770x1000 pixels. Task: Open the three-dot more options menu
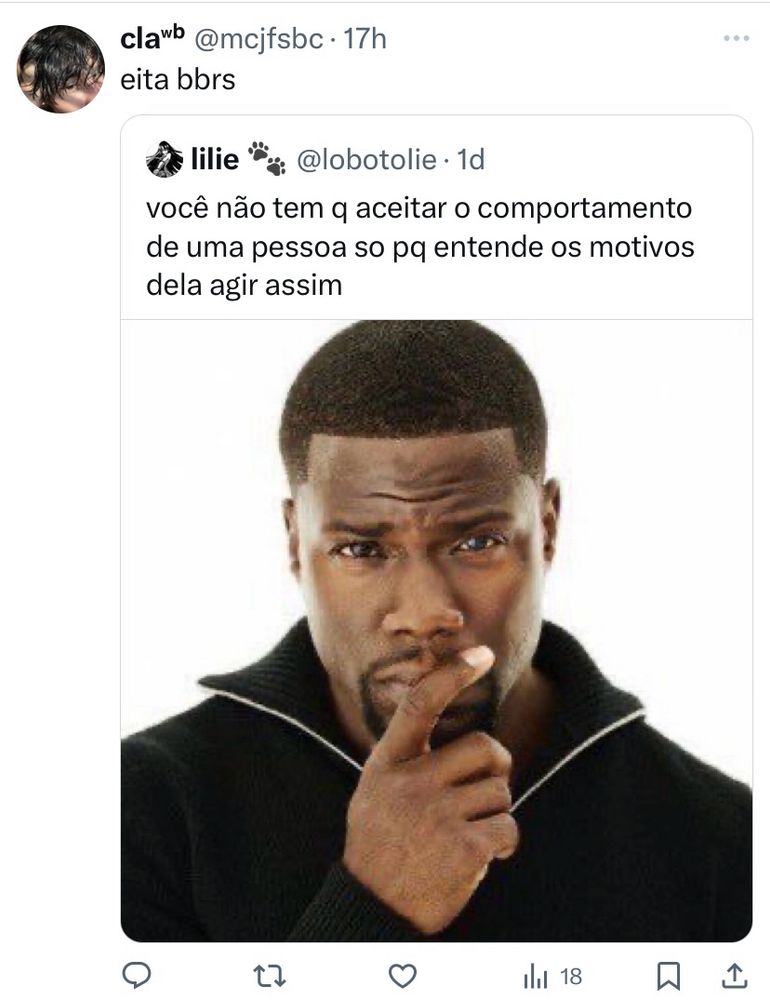[x=736, y=39]
